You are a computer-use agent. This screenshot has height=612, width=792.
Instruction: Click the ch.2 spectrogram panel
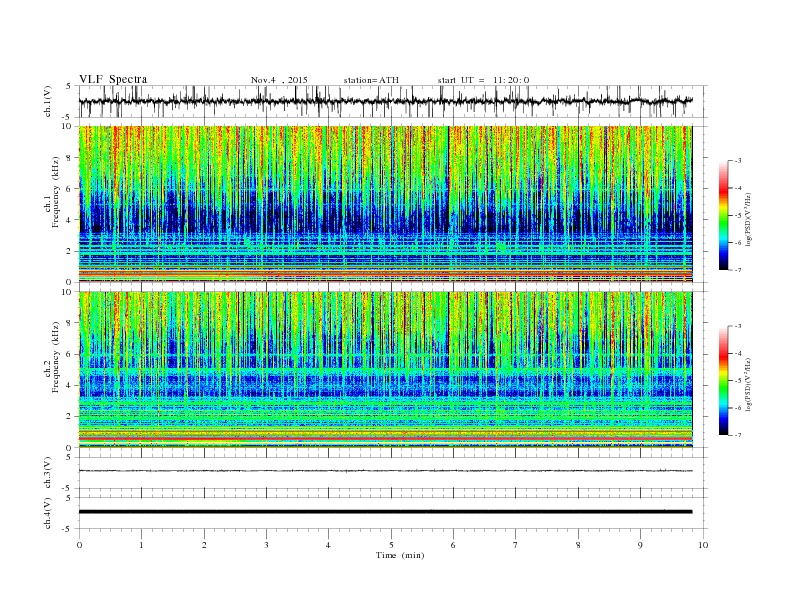(x=385, y=369)
